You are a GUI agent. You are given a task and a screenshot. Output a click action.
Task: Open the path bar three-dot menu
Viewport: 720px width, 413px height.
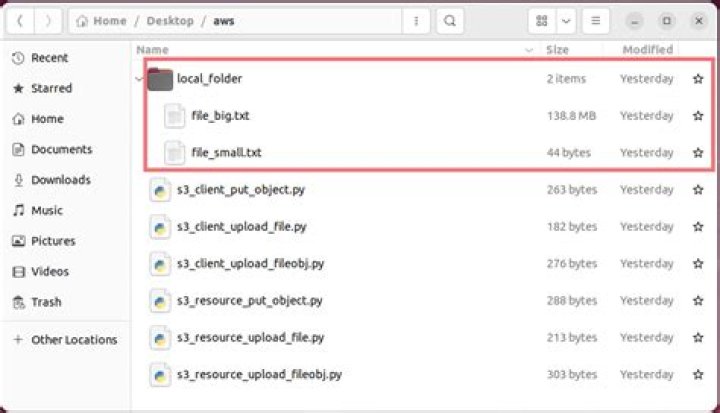[x=416, y=21]
